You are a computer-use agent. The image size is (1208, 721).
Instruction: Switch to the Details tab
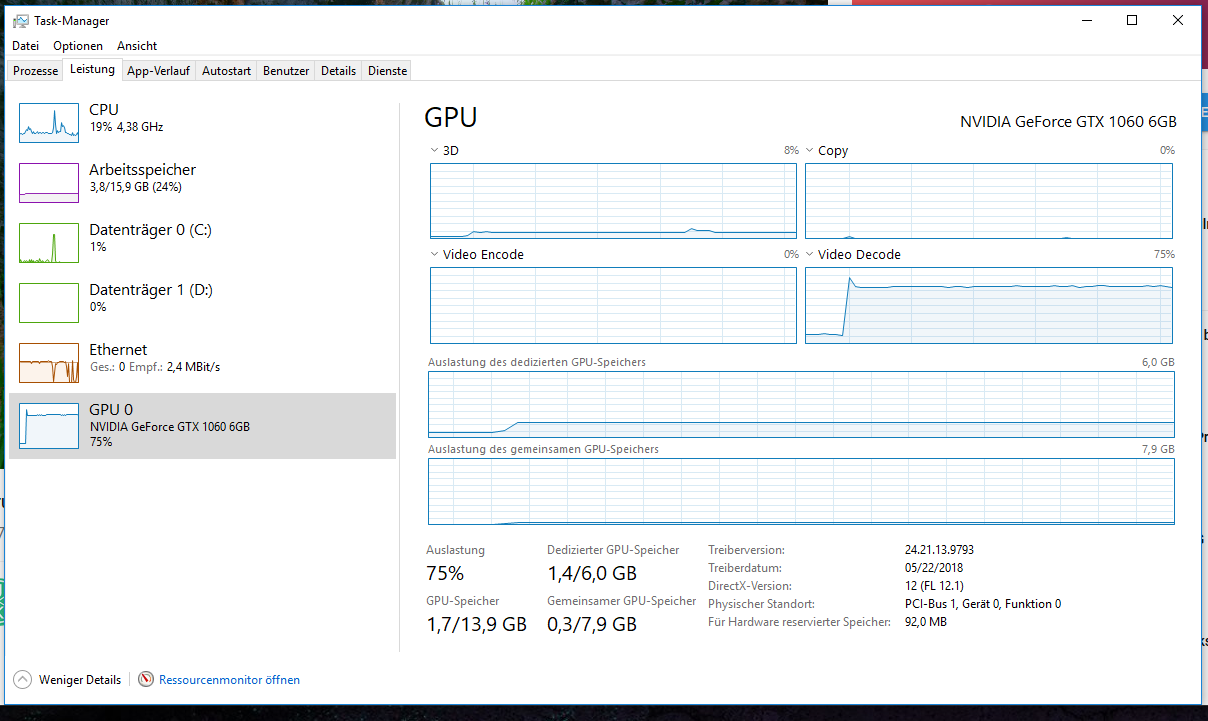tap(339, 71)
